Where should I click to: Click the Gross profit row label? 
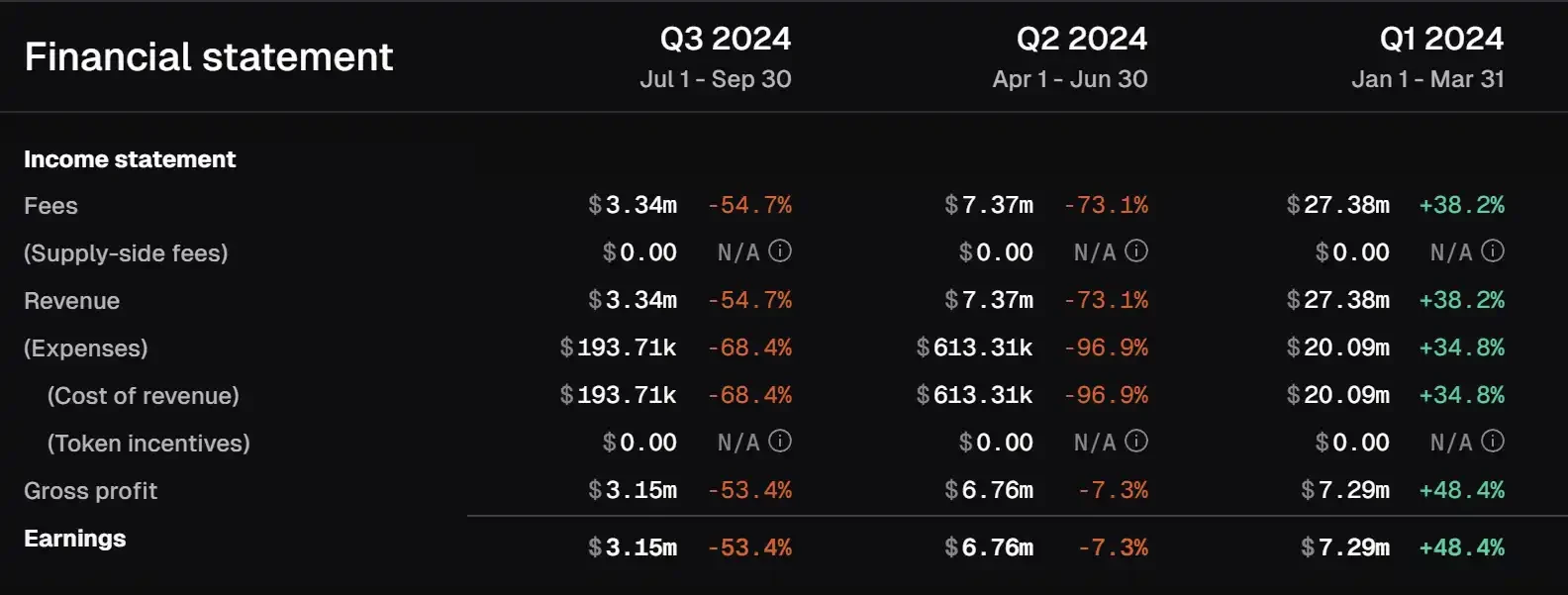[x=90, y=491]
